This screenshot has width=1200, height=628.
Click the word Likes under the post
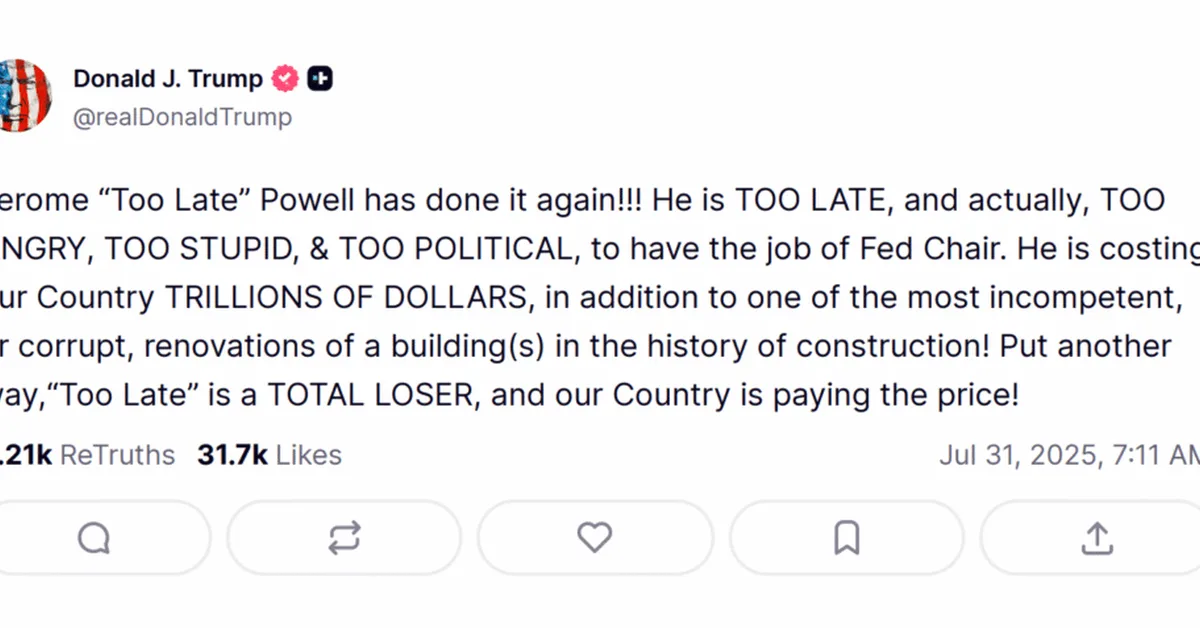tap(309, 456)
